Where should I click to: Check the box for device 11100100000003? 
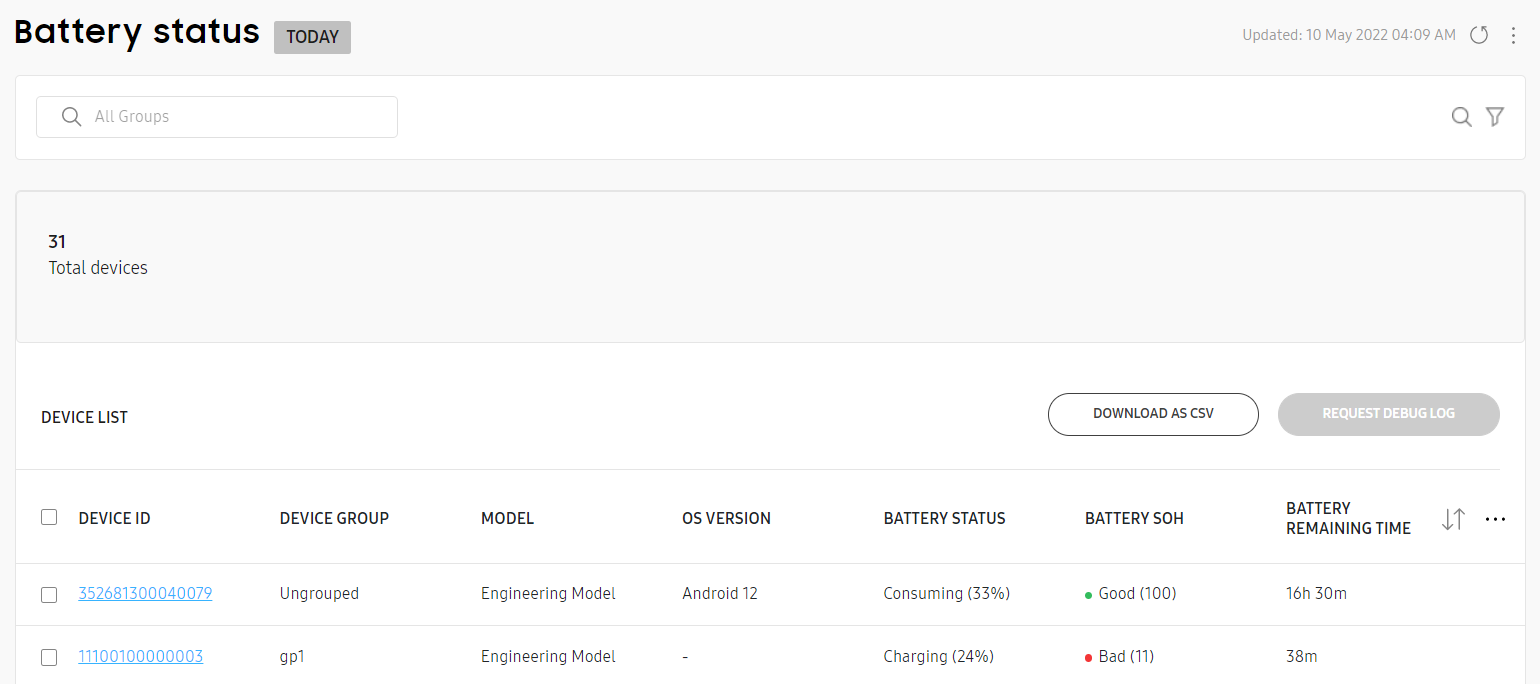coord(49,658)
